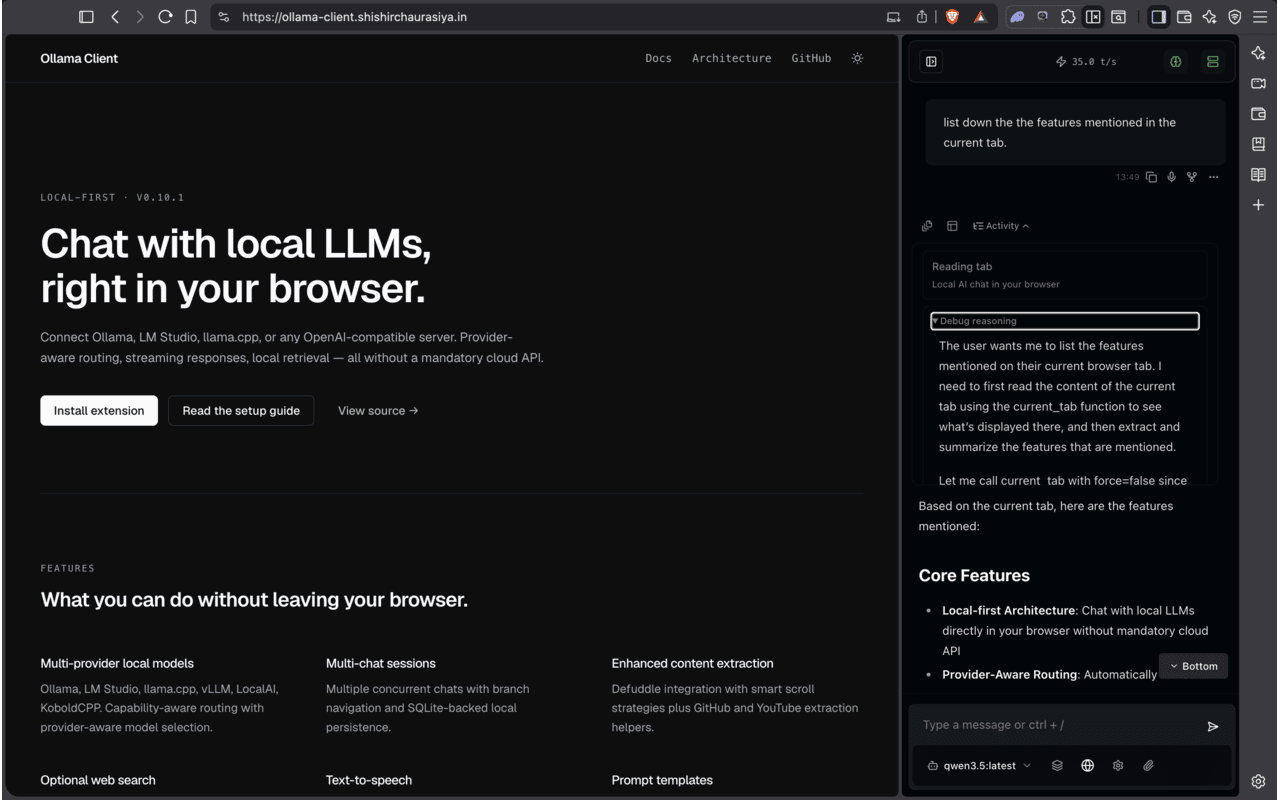Send the message with paper-plane icon
Image resolution: width=1280 pixels, height=800 pixels.
(1213, 727)
